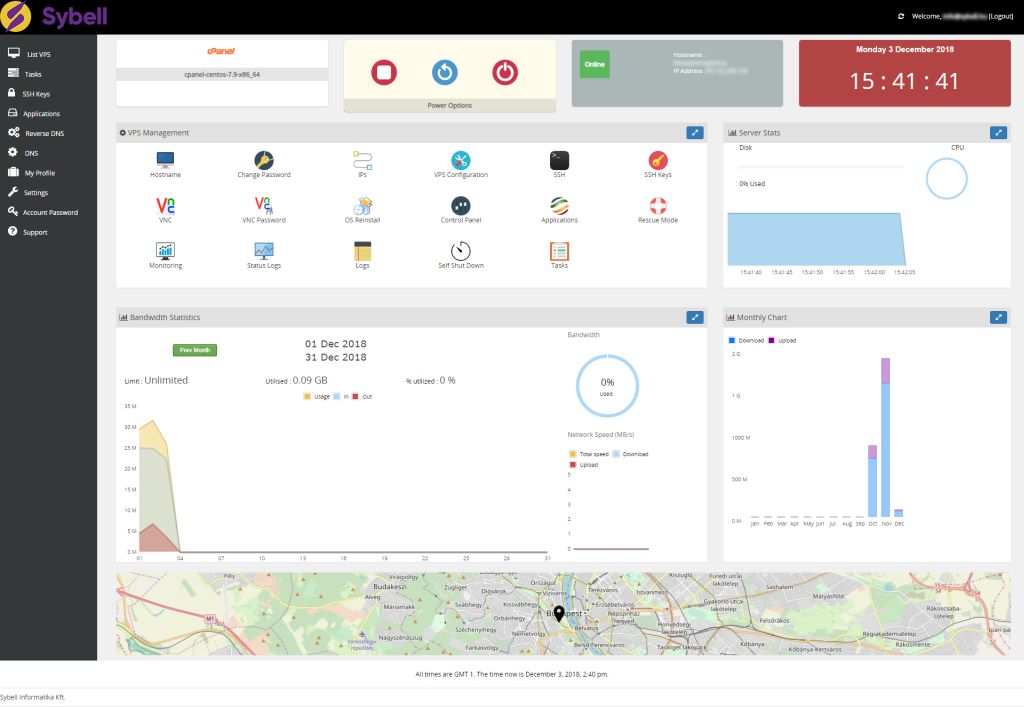Expand the Monthly Chart panel
The image size is (1024, 707).
[998, 317]
